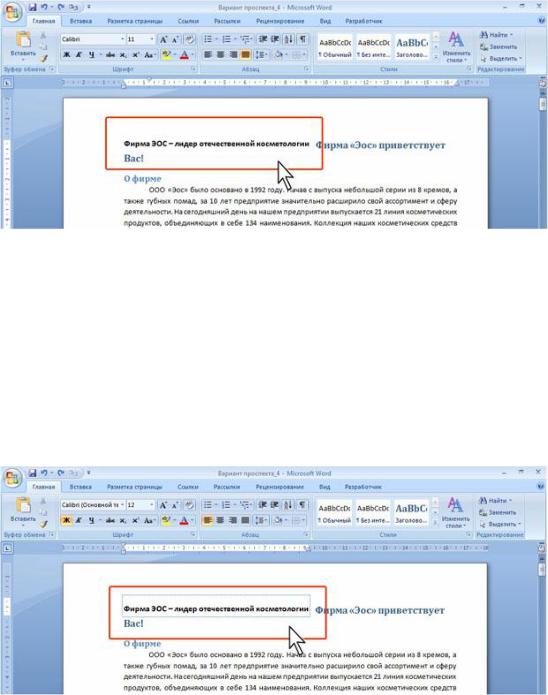Toggle subscript x₂ in the upper window
Viewport: 548px width, 695px height.
[x=123, y=55]
